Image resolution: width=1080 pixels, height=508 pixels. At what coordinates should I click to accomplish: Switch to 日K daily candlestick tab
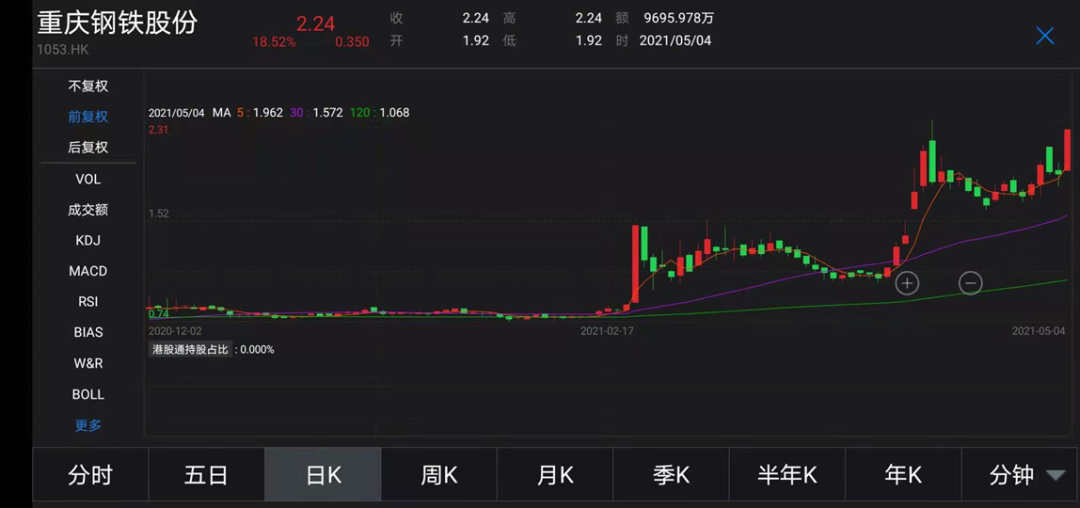click(323, 475)
